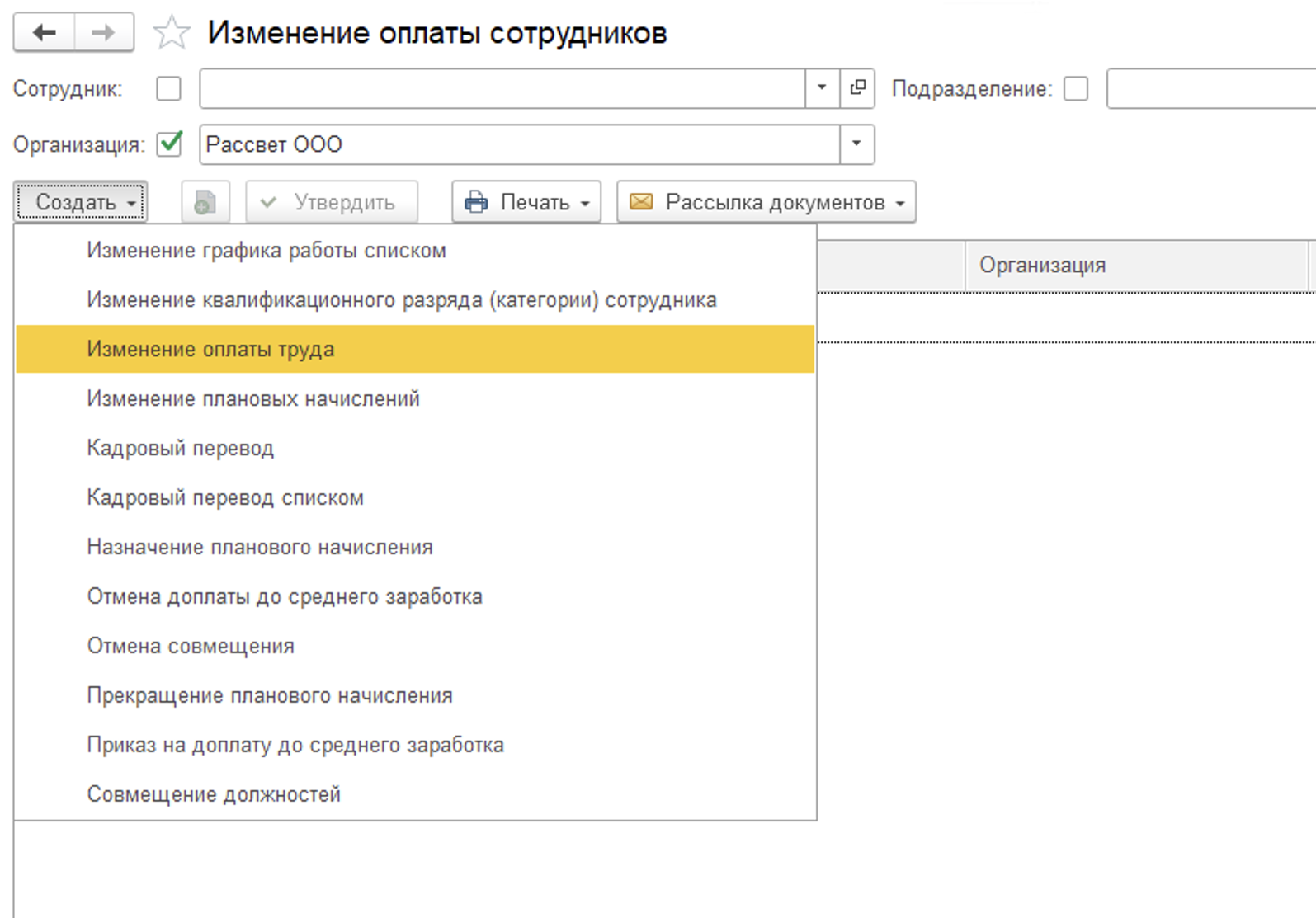Select Изменение графика работы списком

pos(415,251)
